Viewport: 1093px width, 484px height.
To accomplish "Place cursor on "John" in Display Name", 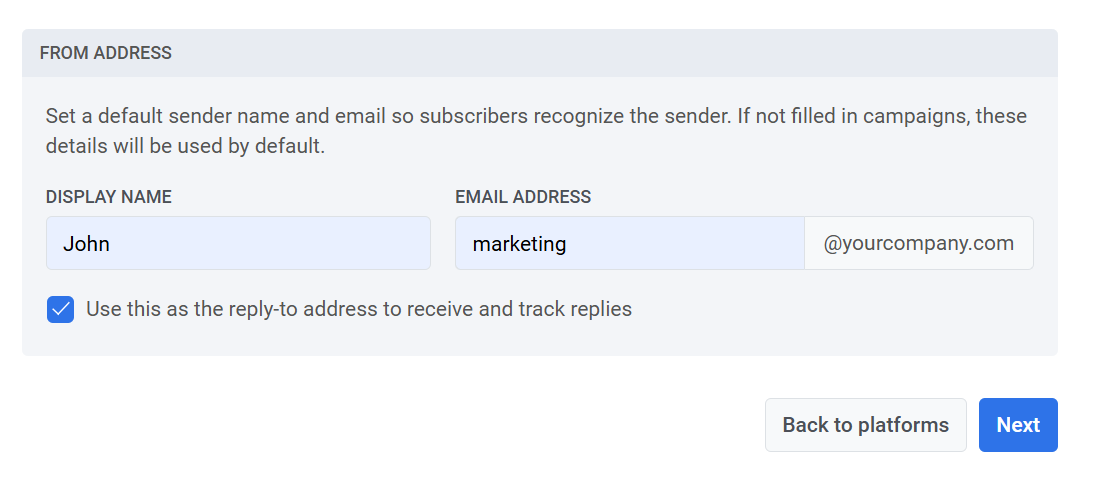I will point(86,243).
